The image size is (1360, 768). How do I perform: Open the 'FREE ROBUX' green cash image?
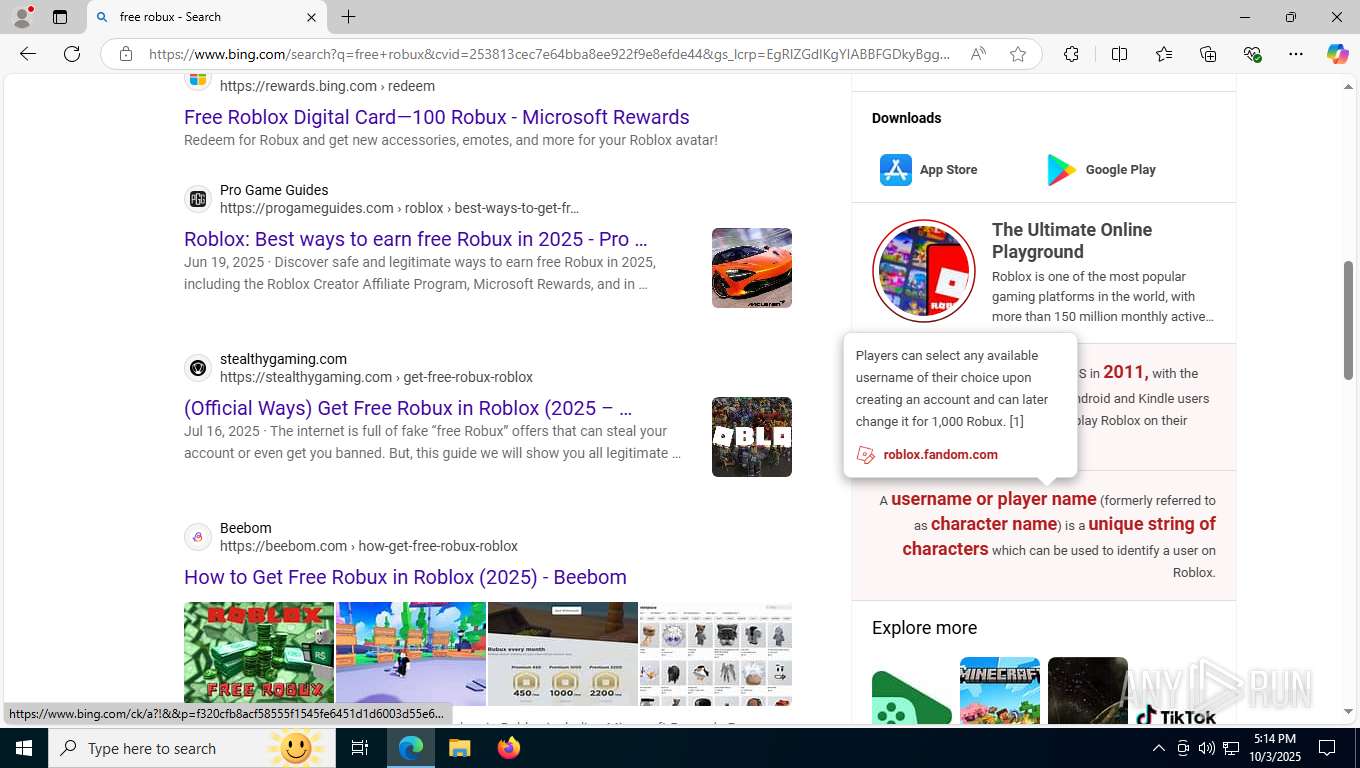click(259, 654)
